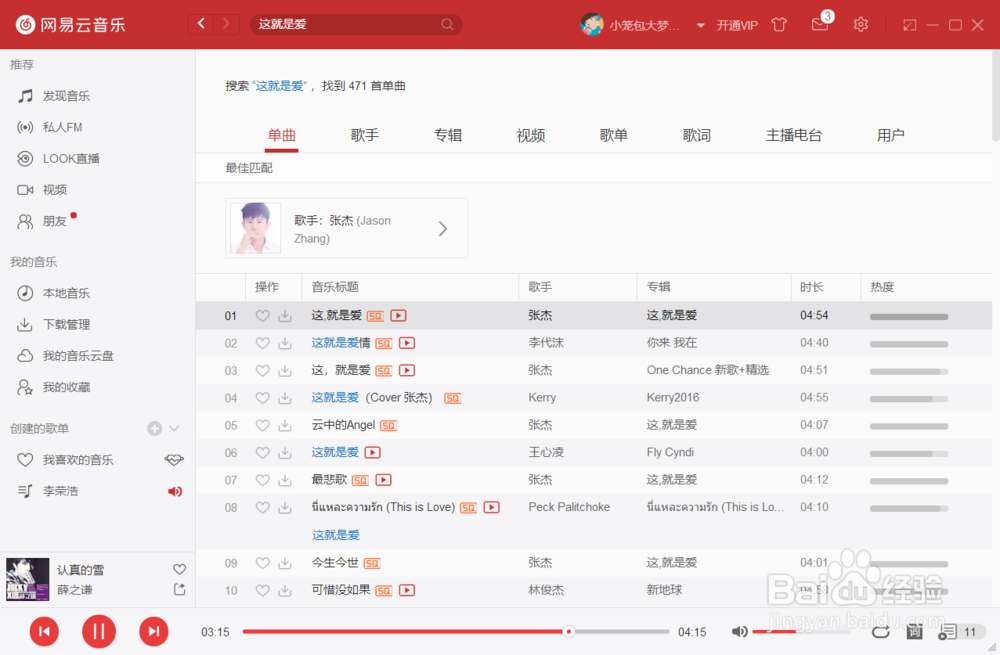Like song 09 今生今世
Viewport: 1000px width, 655px height.
coord(262,563)
